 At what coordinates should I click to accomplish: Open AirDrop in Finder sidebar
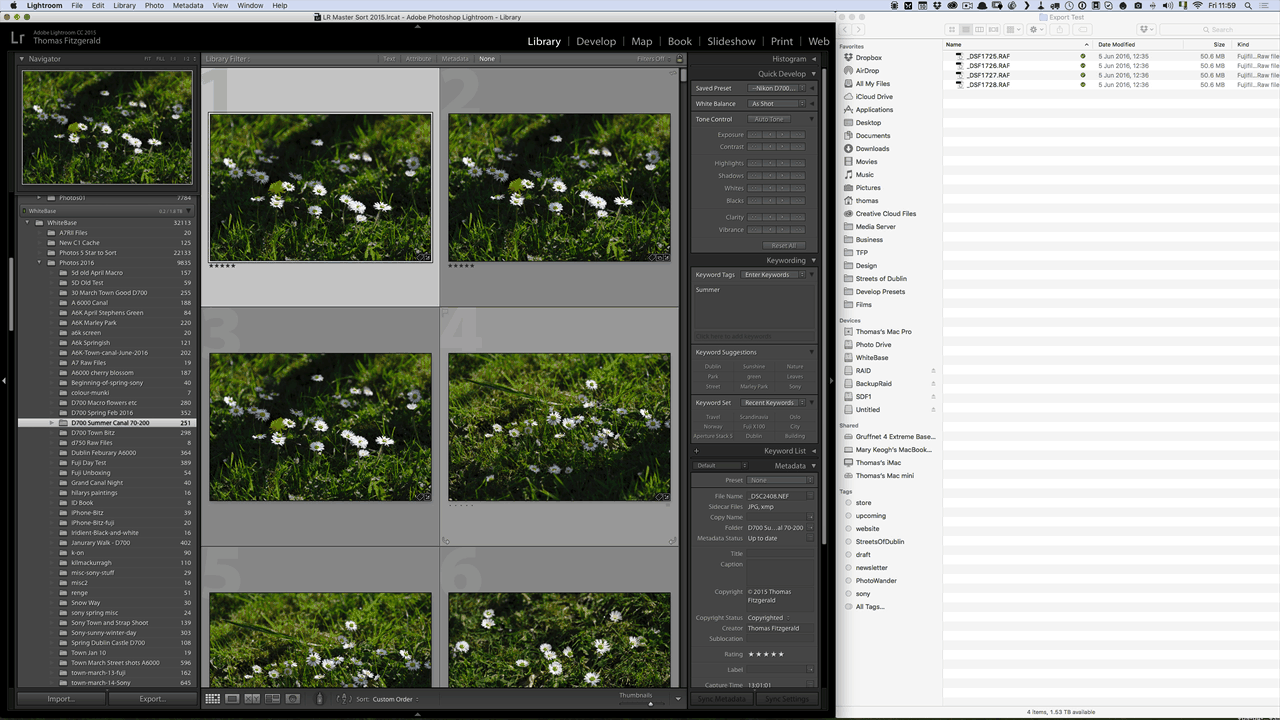tap(866, 71)
